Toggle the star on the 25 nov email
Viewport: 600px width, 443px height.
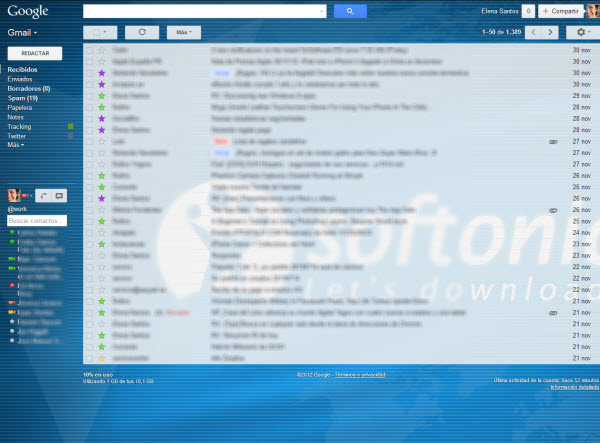click(102, 221)
